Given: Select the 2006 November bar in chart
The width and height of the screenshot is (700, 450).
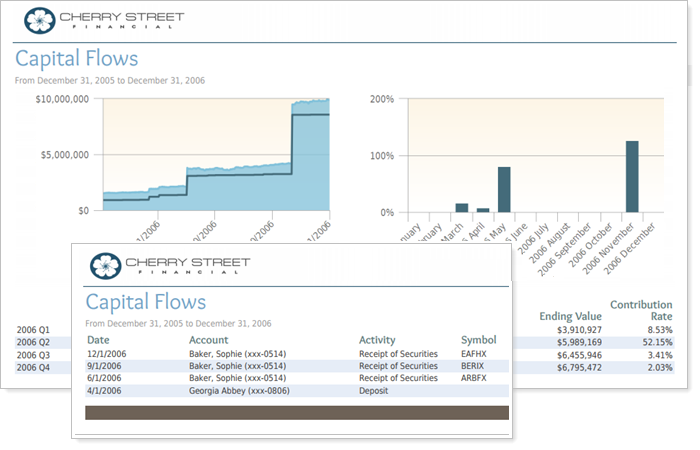Looking at the screenshot, I should coord(632,176).
